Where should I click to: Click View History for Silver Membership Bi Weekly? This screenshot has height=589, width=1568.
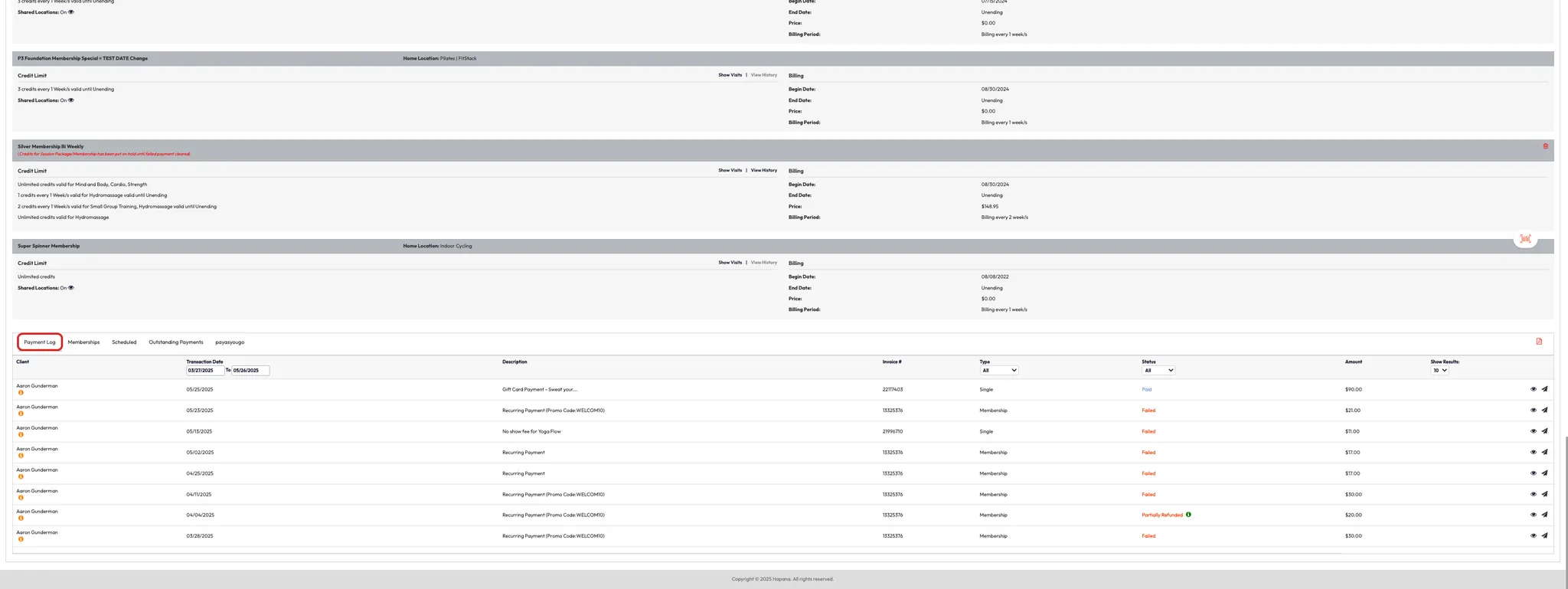click(x=763, y=171)
